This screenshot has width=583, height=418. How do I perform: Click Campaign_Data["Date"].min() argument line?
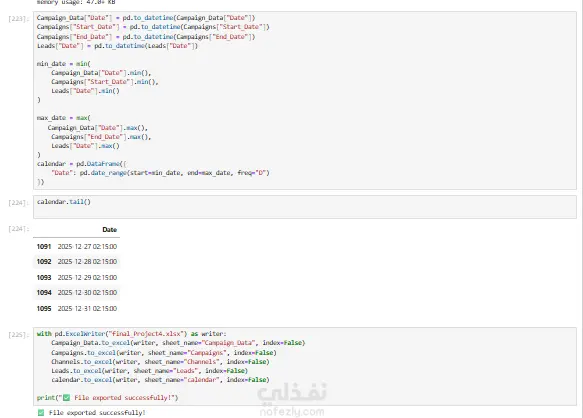click(x=101, y=73)
